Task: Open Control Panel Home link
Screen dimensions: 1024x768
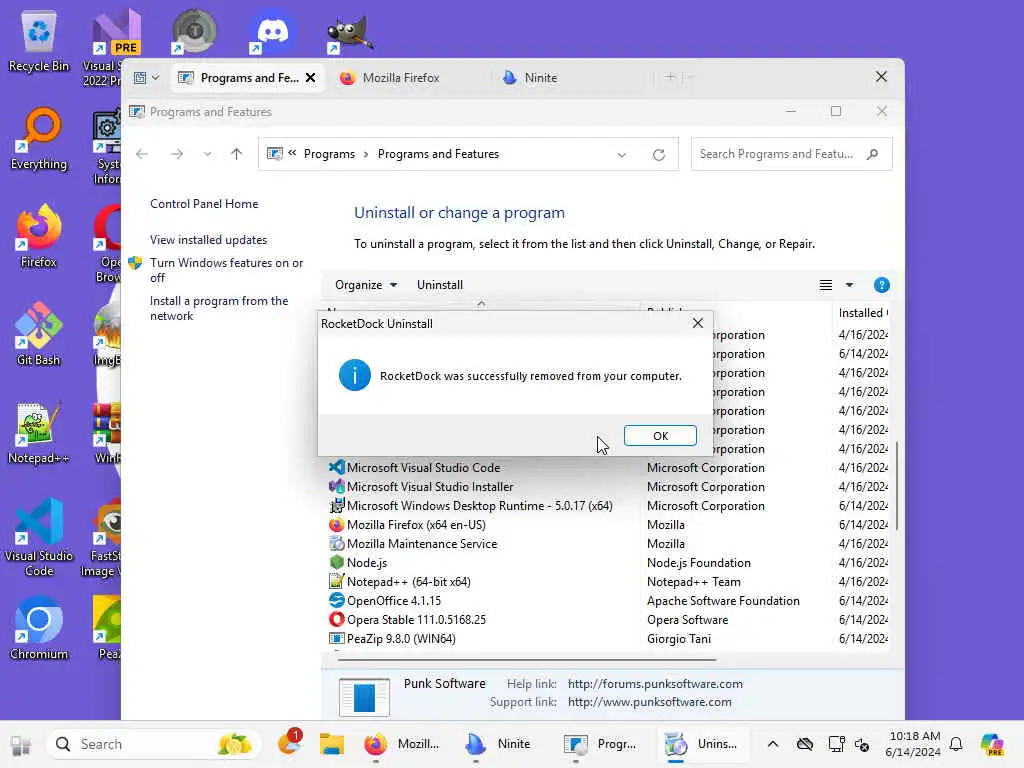Action: (x=204, y=204)
